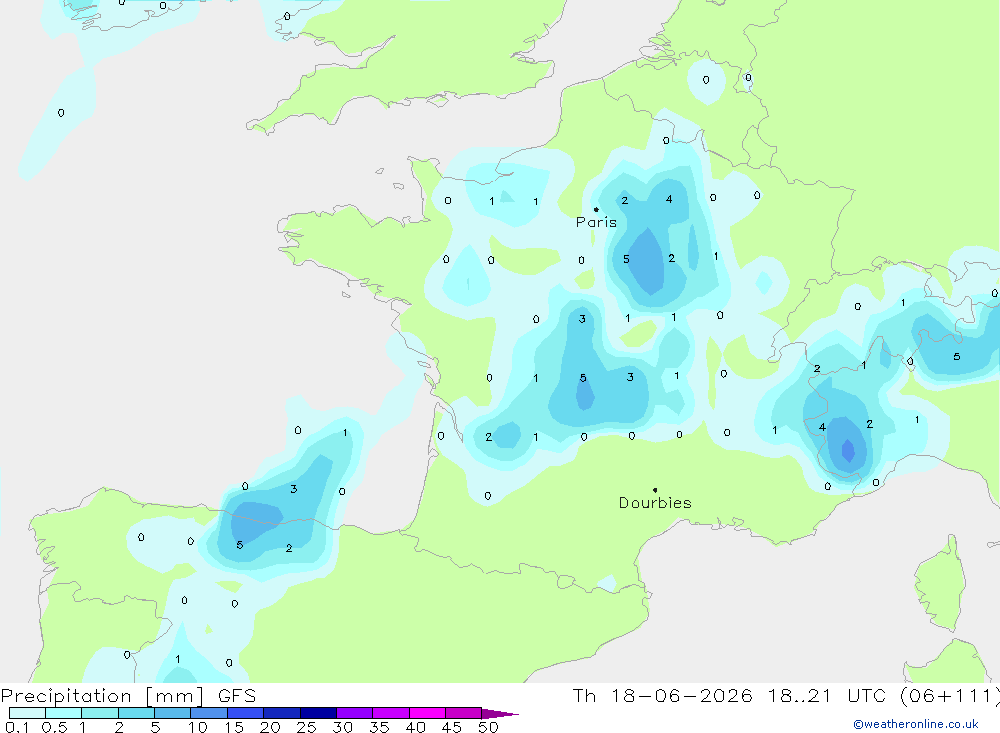Click the Dourbies town label
This screenshot has height=733, width=1000.
(x=655, y=503)
